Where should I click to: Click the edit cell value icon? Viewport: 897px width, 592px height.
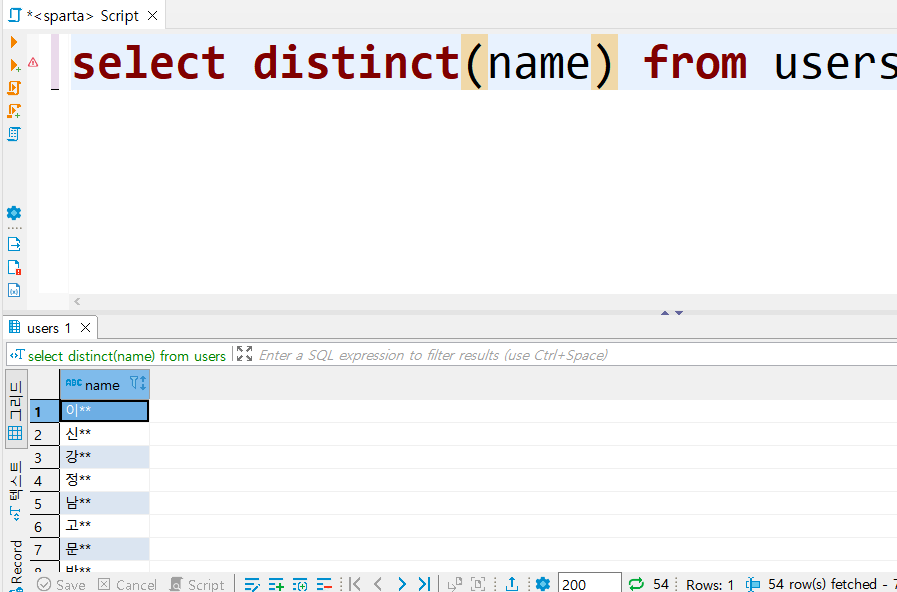coord(252,584)
